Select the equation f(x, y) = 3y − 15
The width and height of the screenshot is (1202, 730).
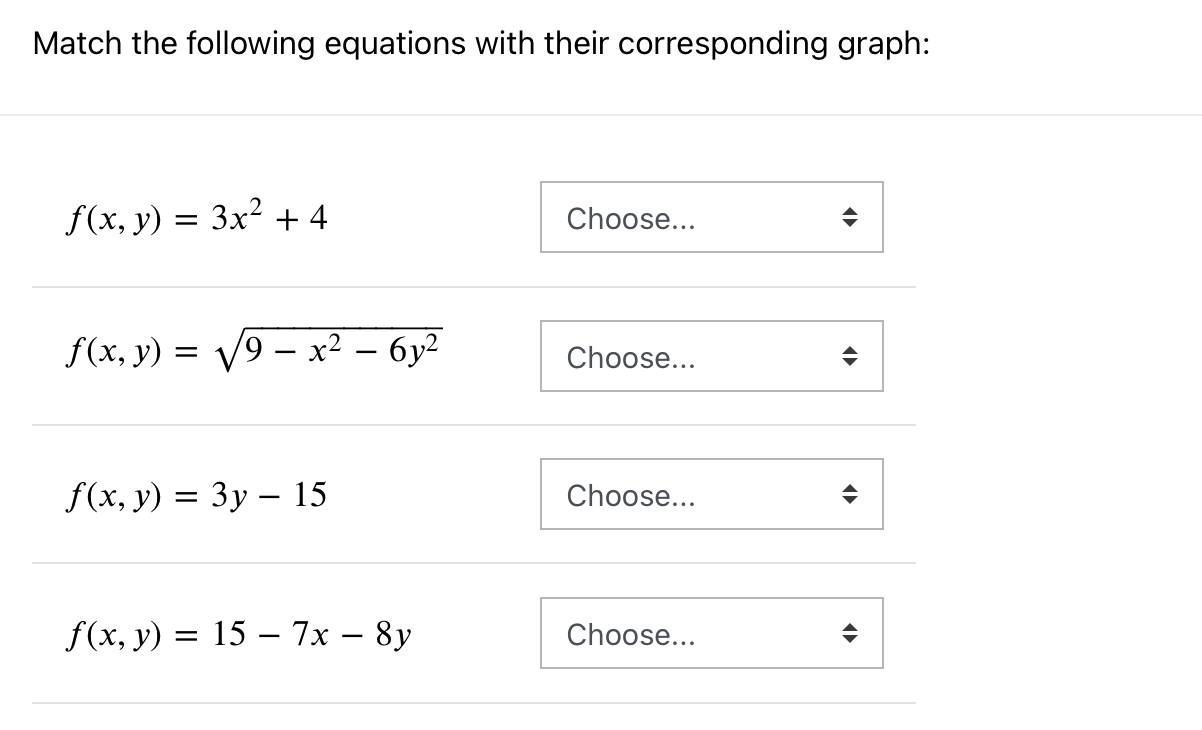[x=196, y=494]
